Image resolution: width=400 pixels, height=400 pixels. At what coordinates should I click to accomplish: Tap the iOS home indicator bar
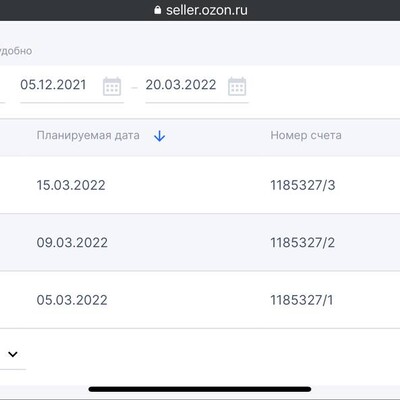(200, 389)
